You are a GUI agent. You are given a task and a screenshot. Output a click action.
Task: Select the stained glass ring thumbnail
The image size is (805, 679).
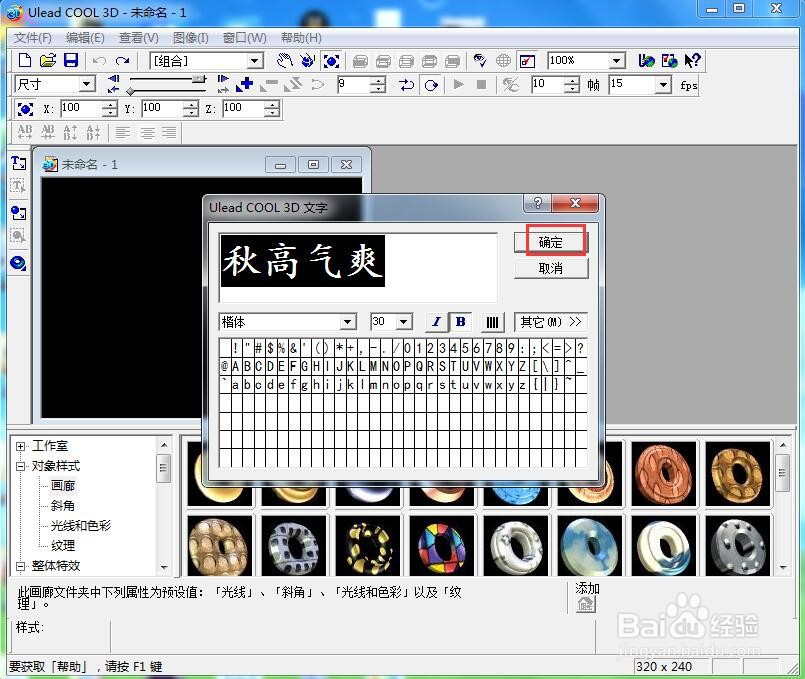point(441,545)
